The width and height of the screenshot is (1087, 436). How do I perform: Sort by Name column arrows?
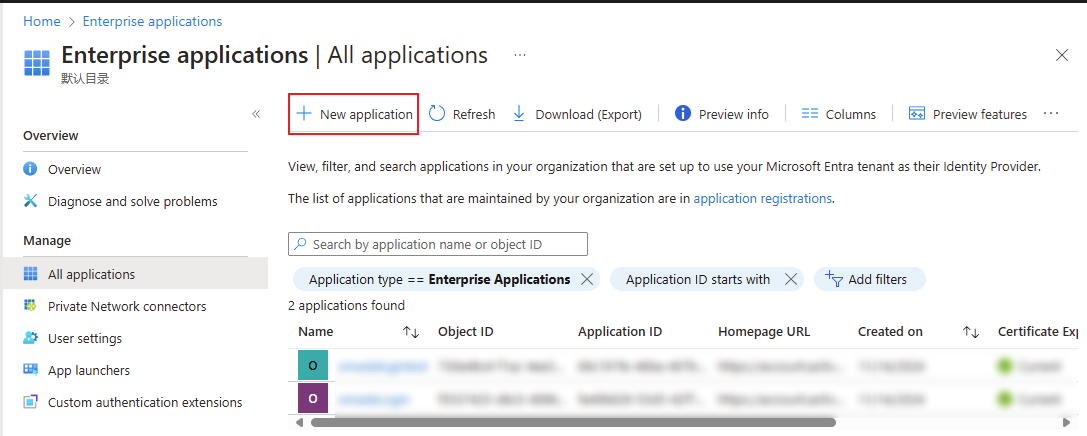click(x=411, y=332)
